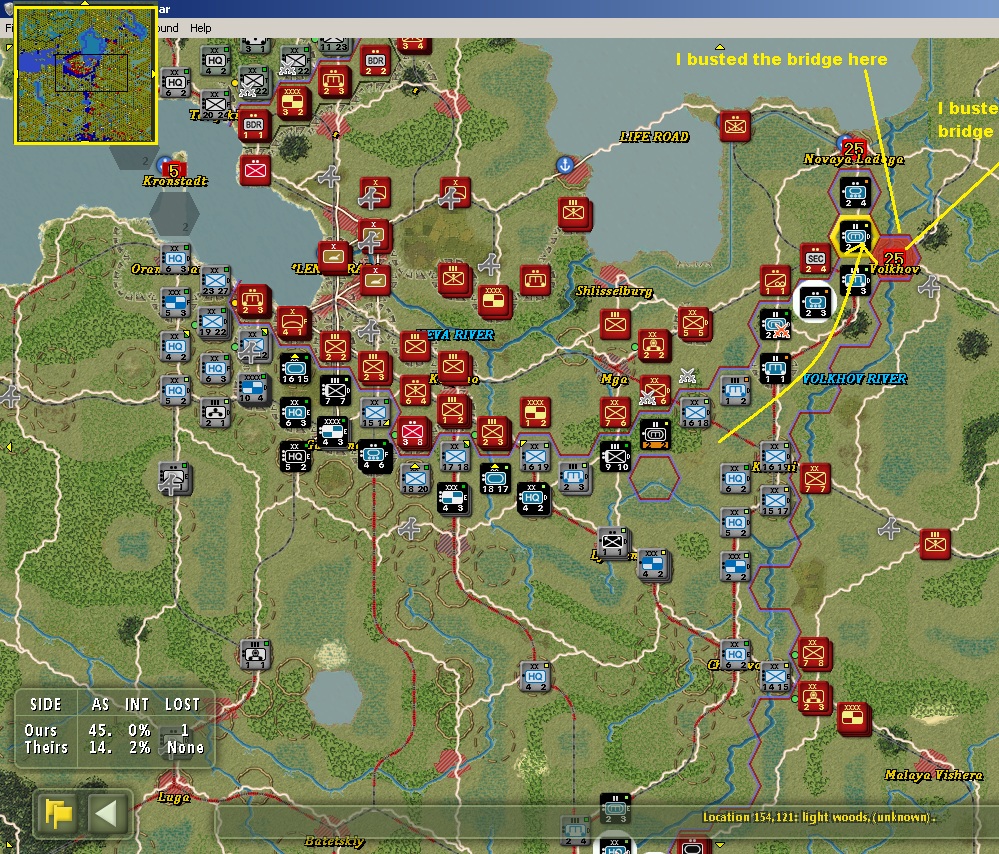Image resolution: width=999 pixels, height=854 pixels.
Task: Click the Ours row in the combat panel
Action: click(x=115, y=730)
